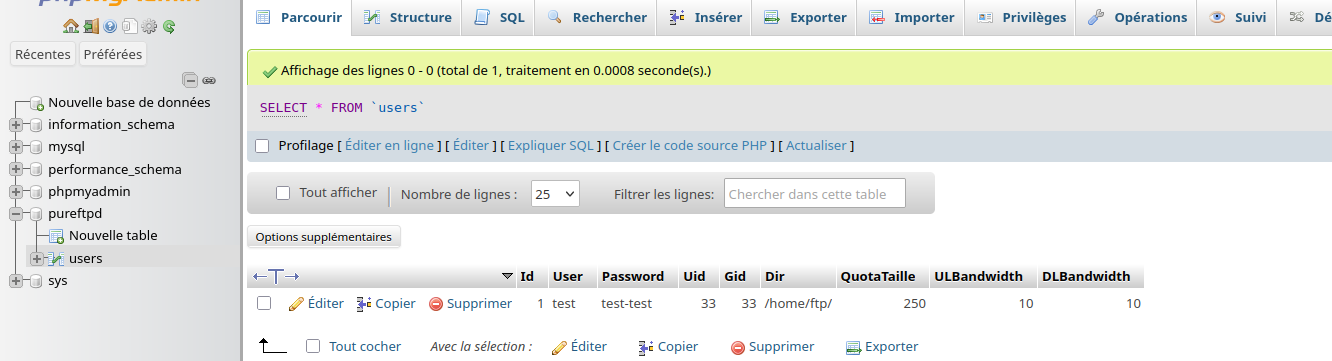1332x361 pixels.
Task: Expand performance_schema database node
Action: click(16, 170)
